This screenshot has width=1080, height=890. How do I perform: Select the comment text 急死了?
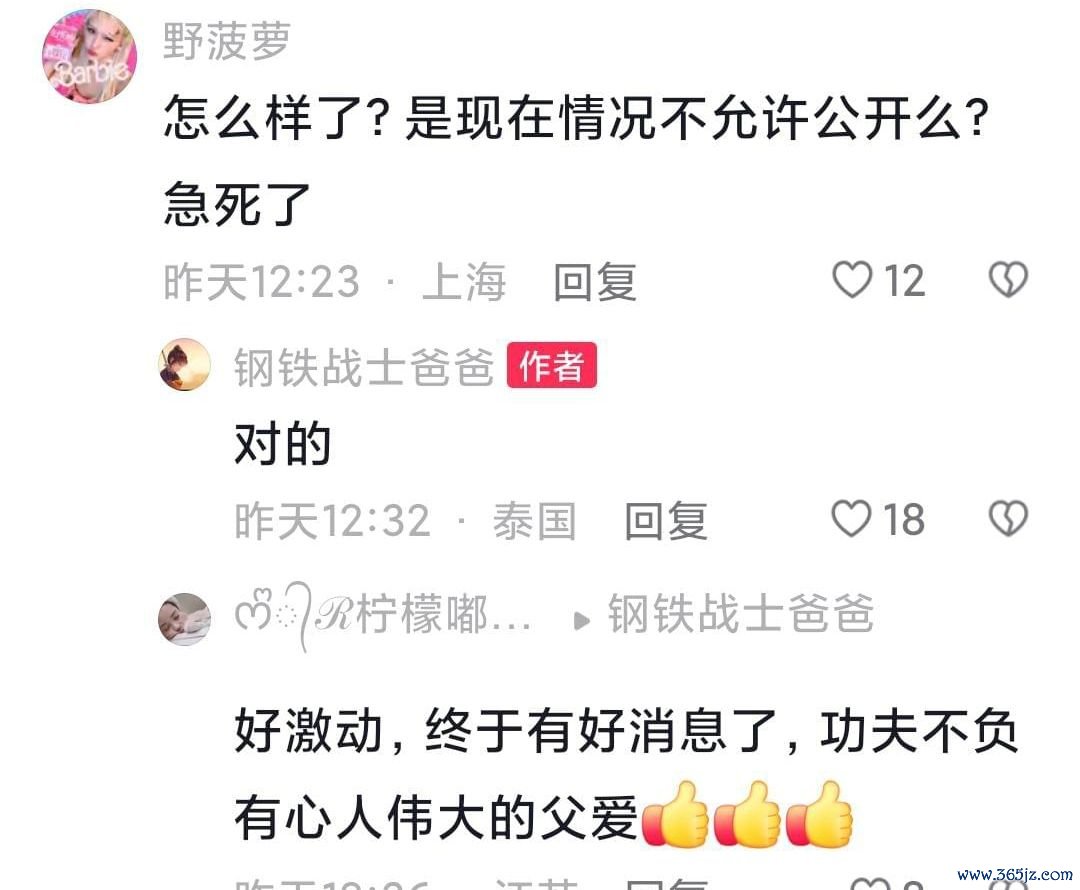point(237,204)
